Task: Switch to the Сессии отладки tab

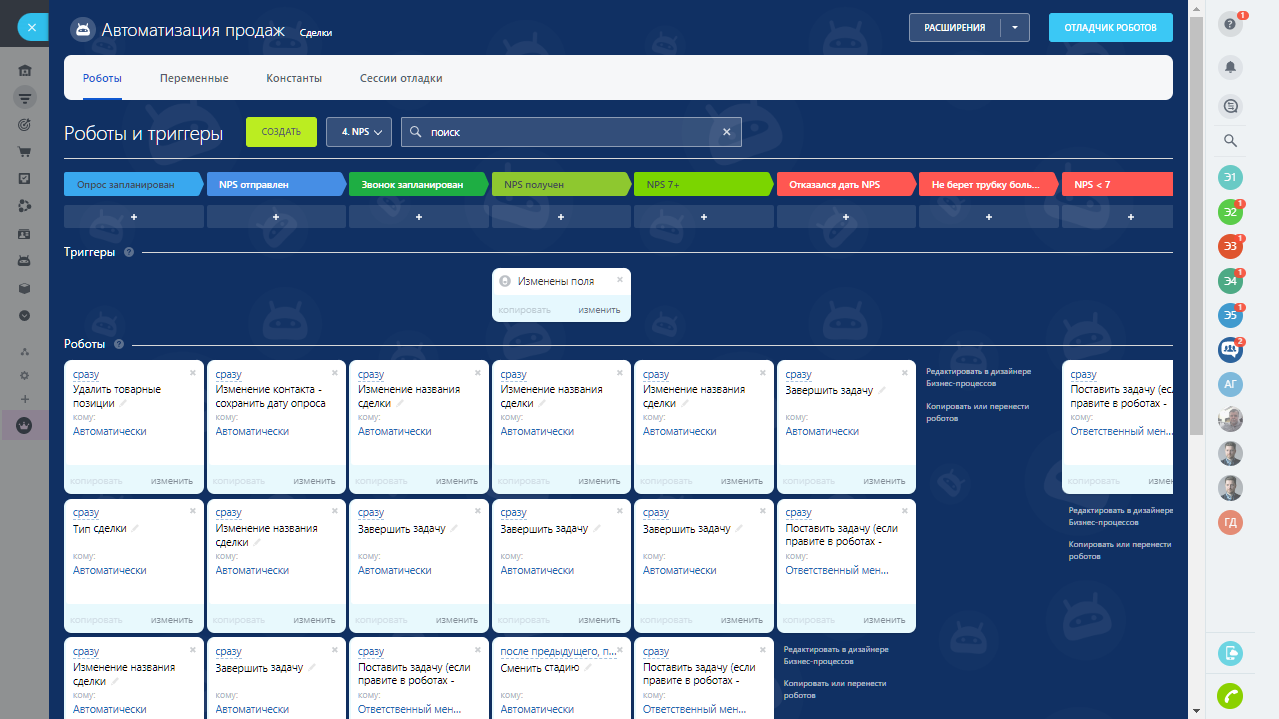Action: click(401, 78)
